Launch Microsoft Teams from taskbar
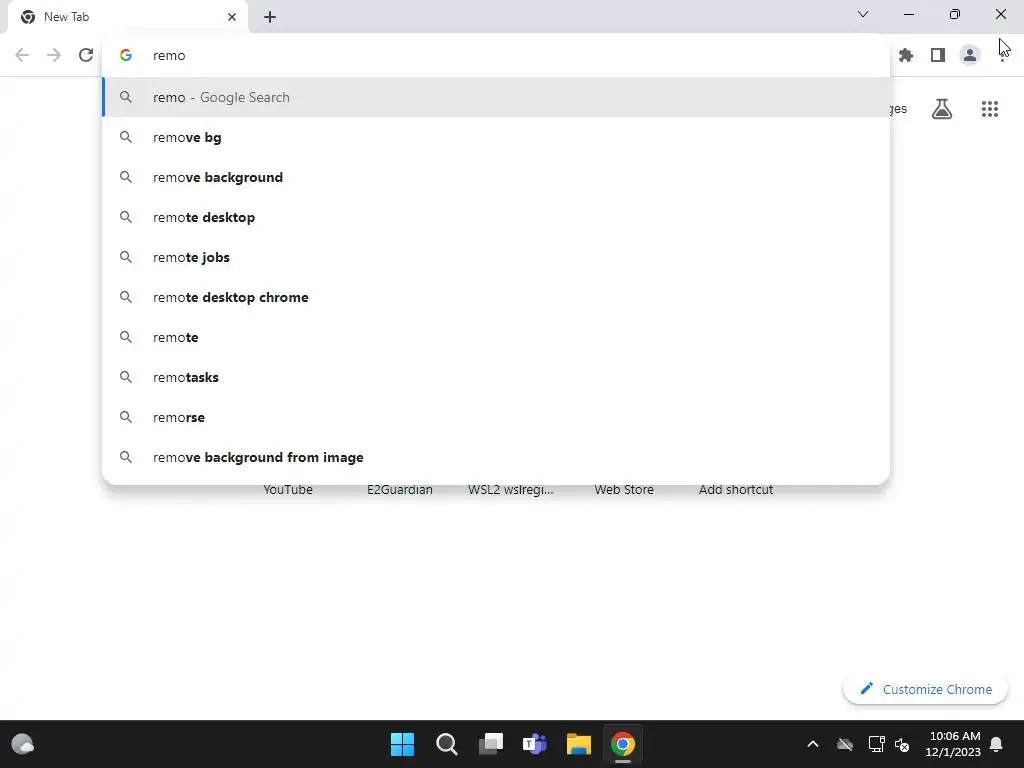Image resolution: width=1024 pixels, height=768 pixels. 535,744
